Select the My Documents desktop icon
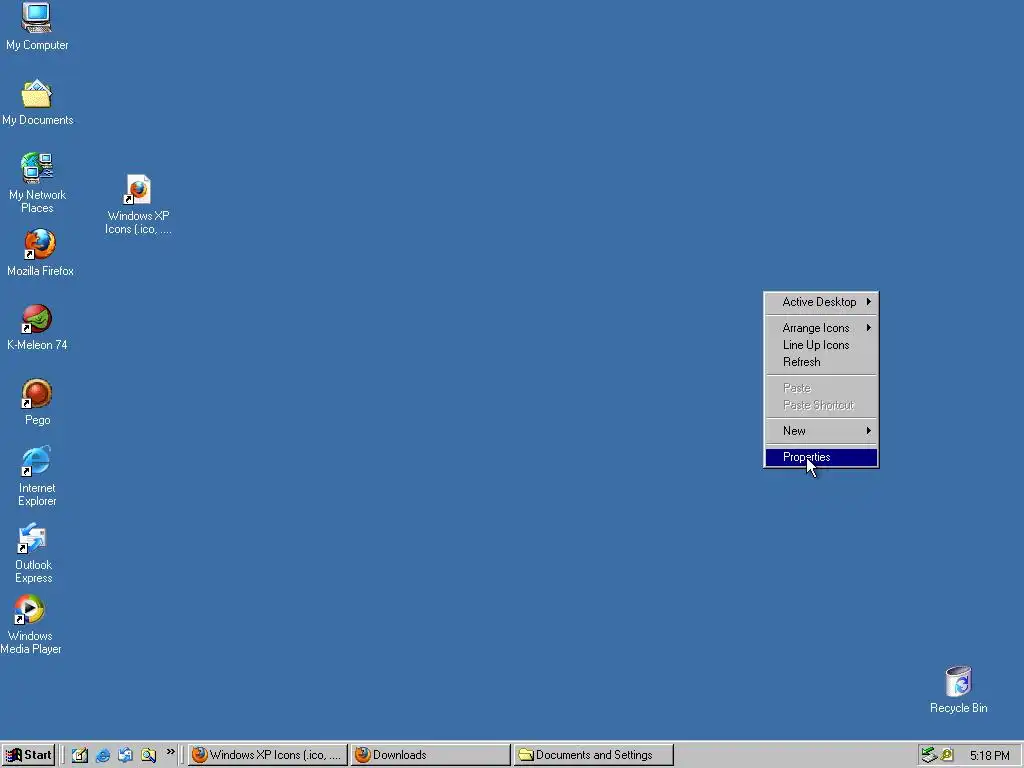Viewport: 1024px width, 768px height. pos(37,103)
